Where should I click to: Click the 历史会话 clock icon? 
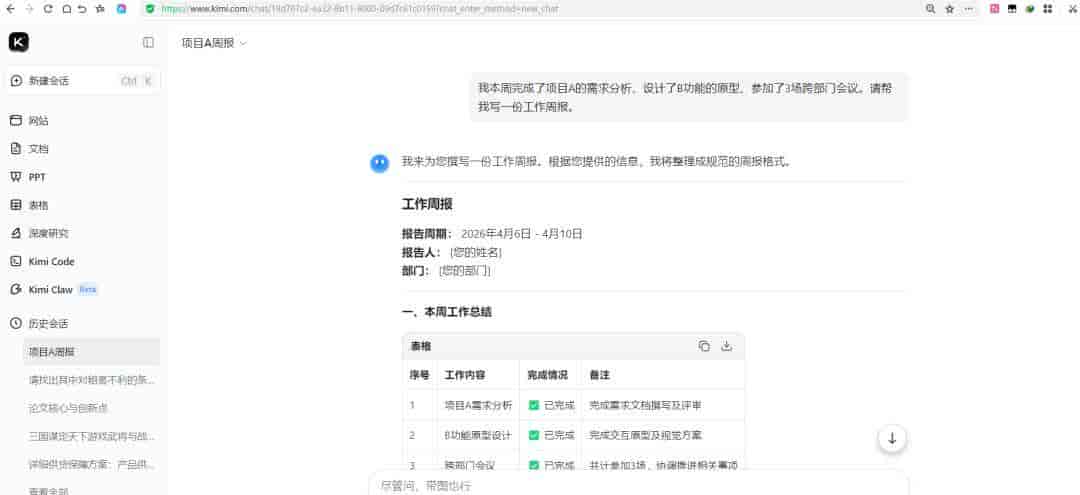16,324
